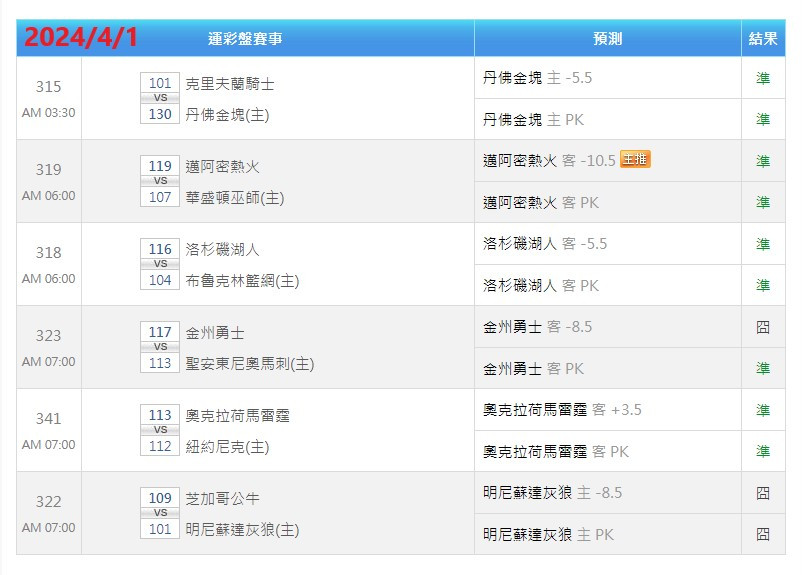Click score 109 for 芝加哥公牛
The height and width of the screenshot is (575, 802).
click(x=160, y=498)
